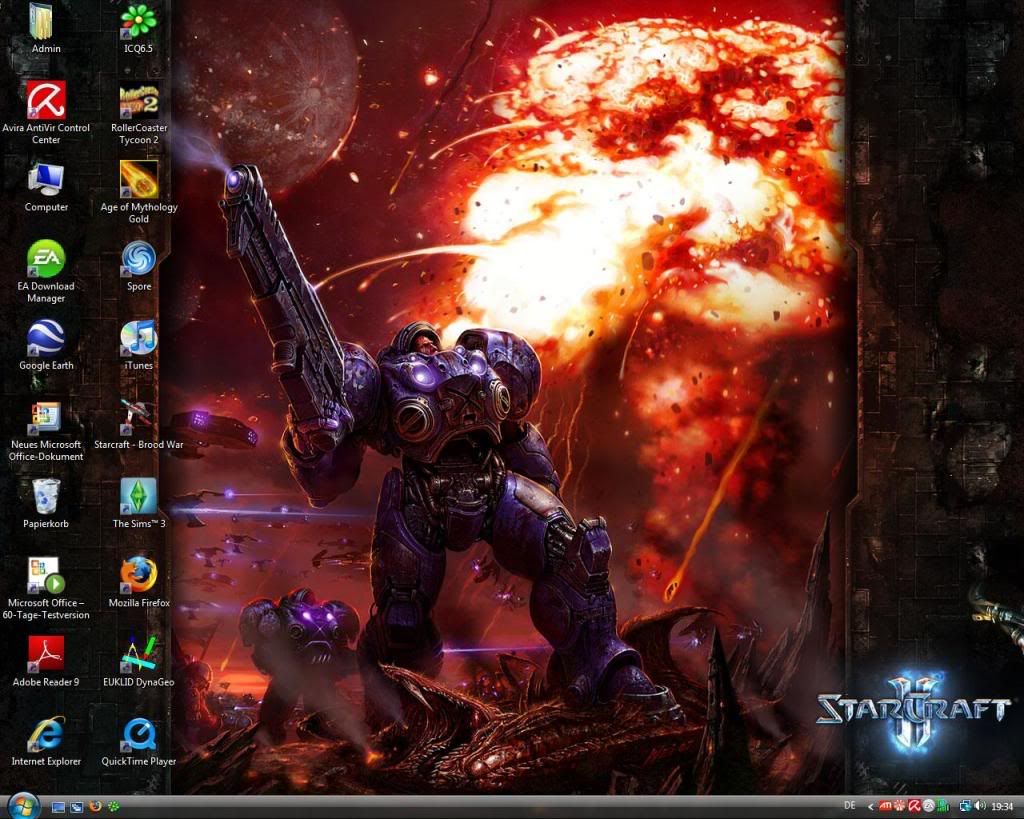
Task: Select the Age of Mythology Gold icon
Action: 138,180
